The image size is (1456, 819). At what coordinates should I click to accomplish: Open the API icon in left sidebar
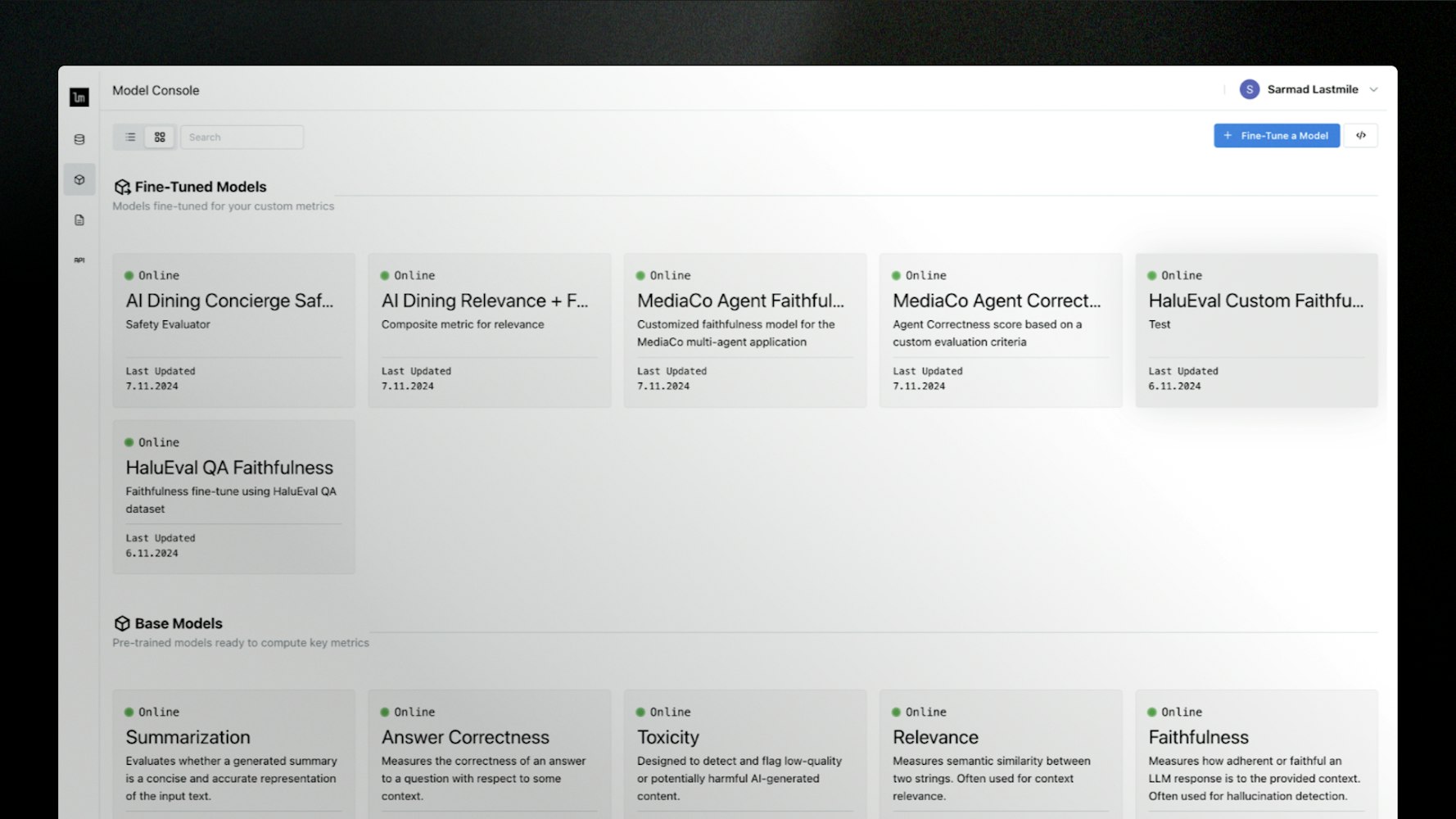click(79, 260)
